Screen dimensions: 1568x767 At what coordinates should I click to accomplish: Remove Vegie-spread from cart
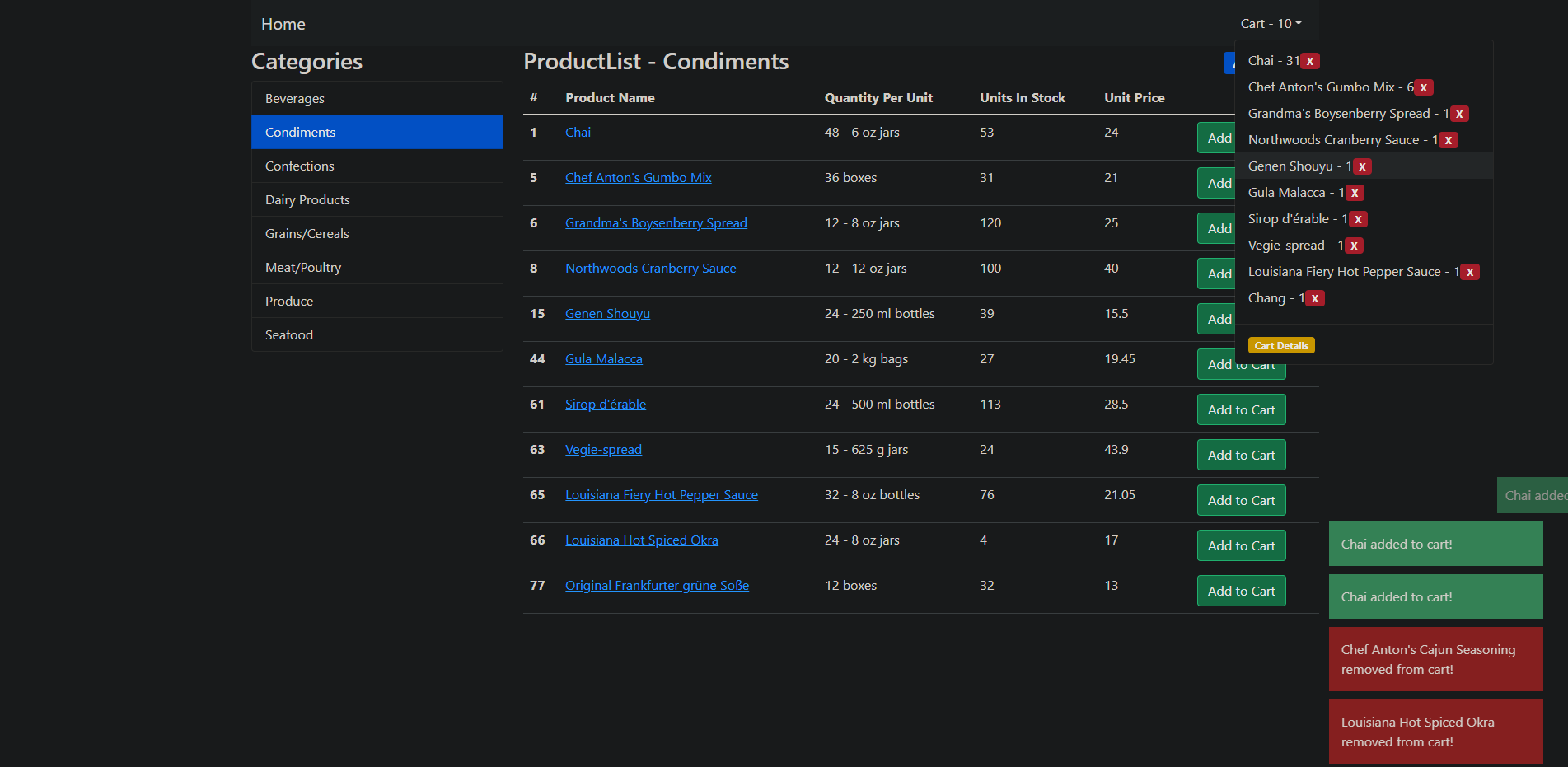[x=1354, y=246]
